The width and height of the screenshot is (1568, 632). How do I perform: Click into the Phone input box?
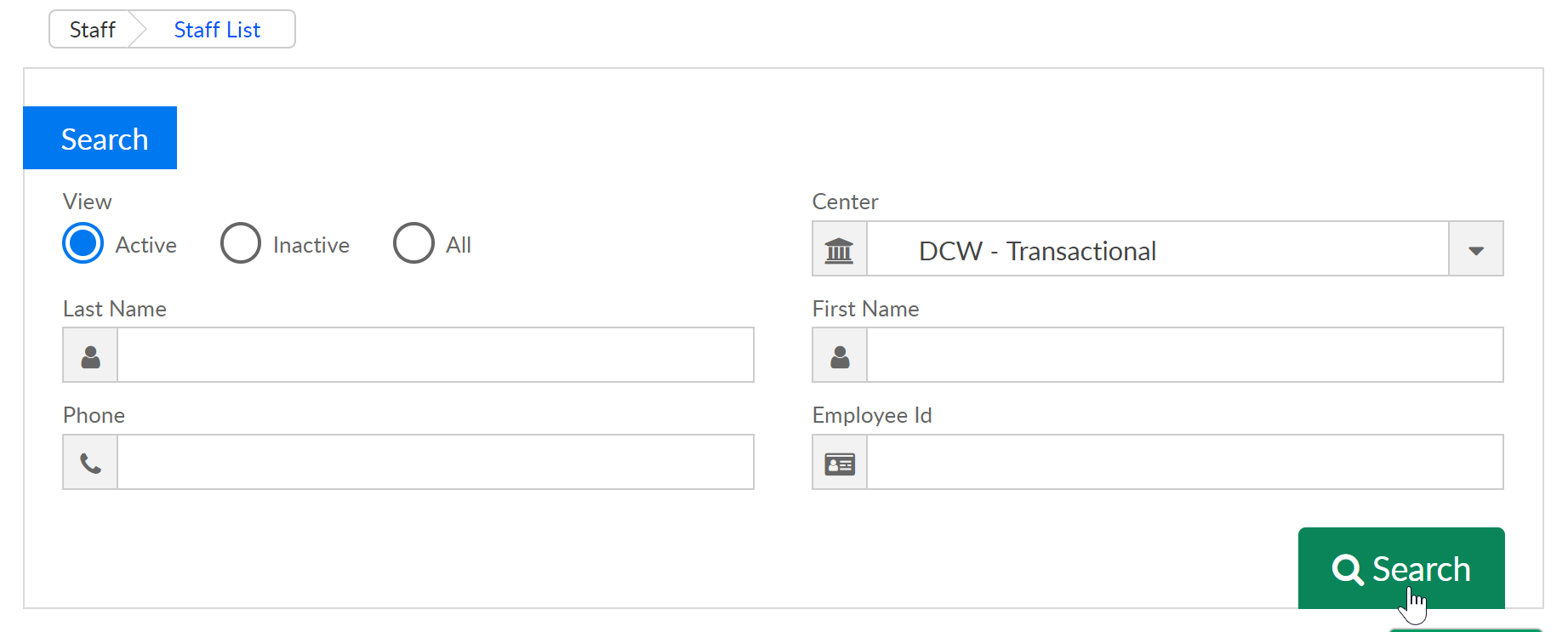436,462
